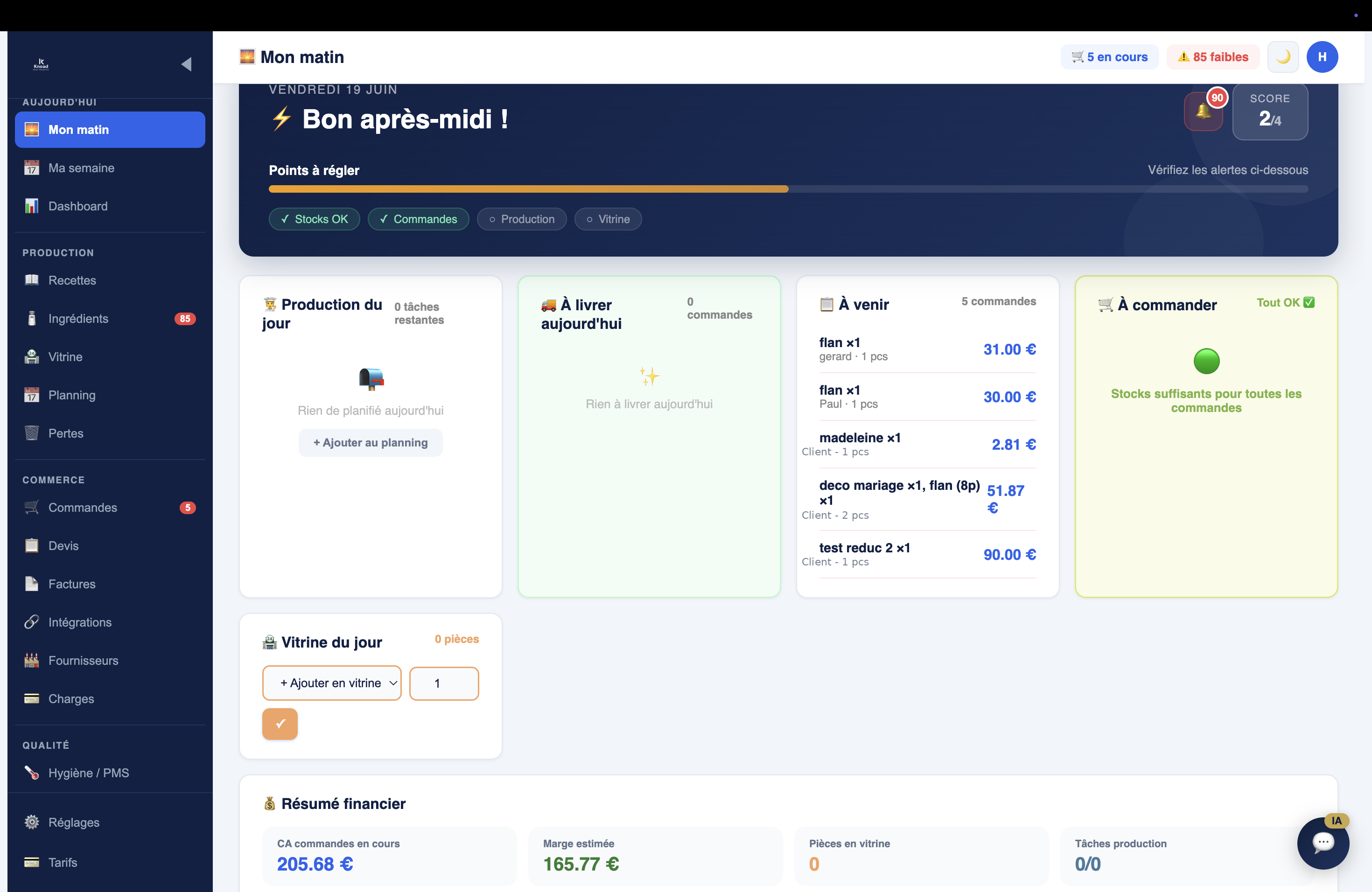Click the Commandes checked status chip
Viewport: 1372px width, 892px height.
point(419,219)
